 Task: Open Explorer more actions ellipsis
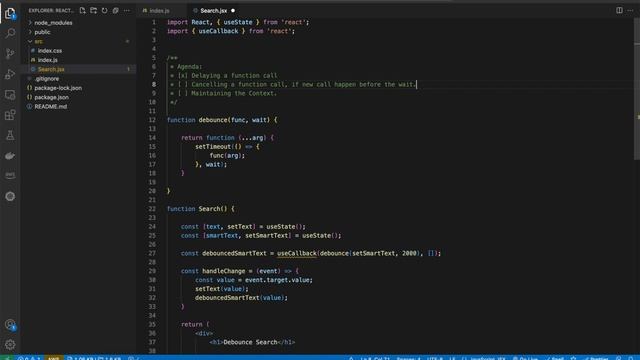tap(127, 10)
